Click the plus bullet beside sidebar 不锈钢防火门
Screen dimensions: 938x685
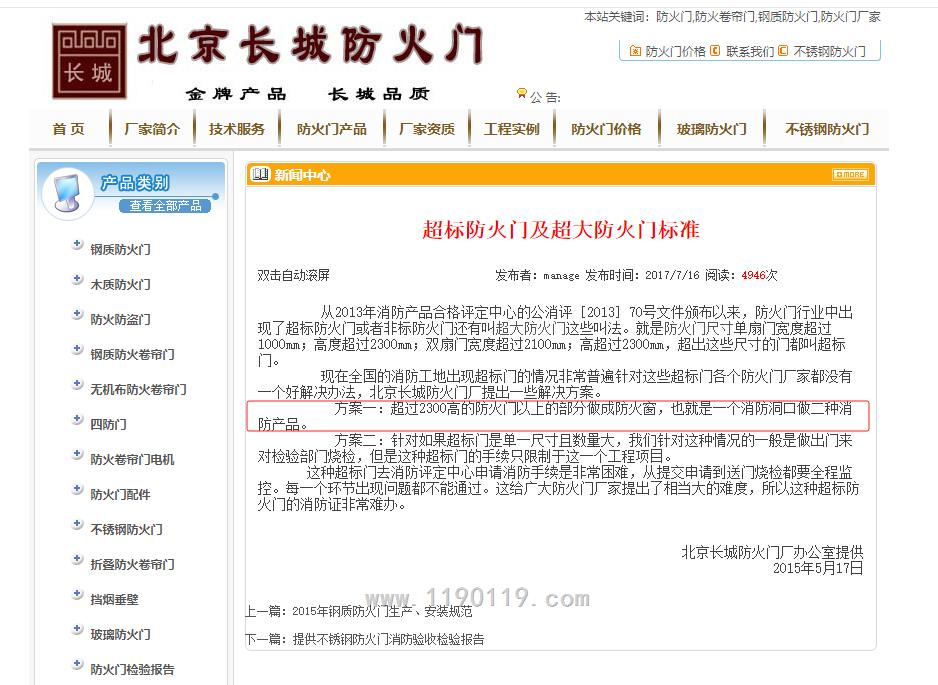tap(77, 524)
